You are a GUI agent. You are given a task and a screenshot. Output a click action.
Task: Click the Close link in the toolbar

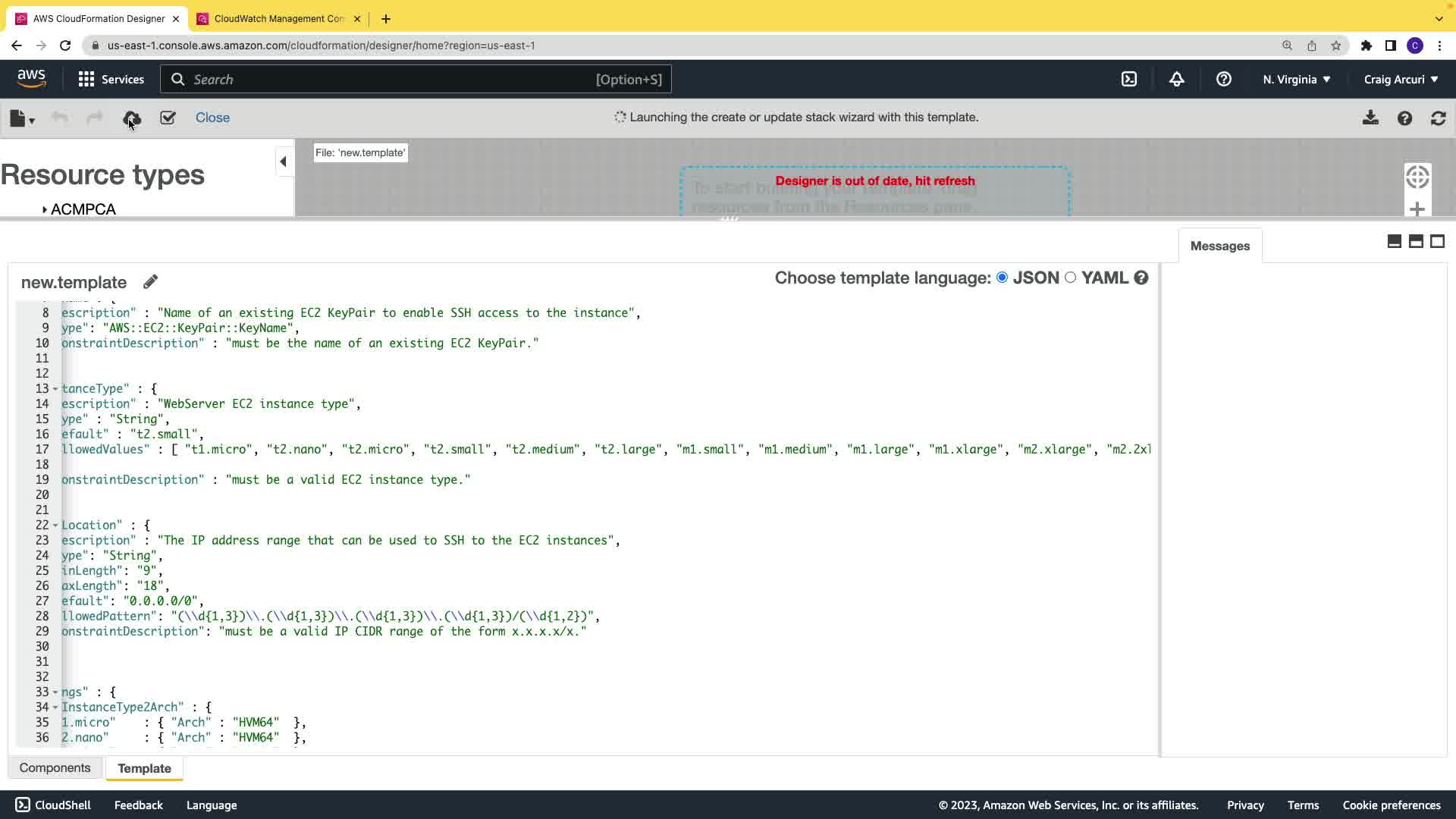coord(212,118)
